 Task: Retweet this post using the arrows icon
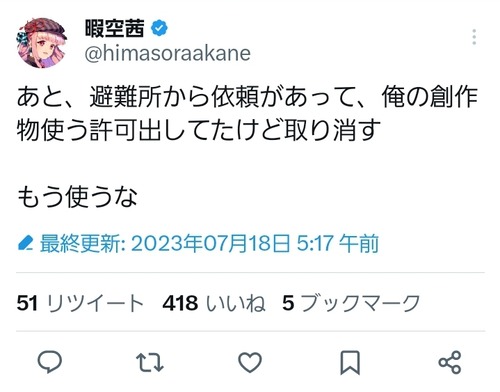[x=150, y=362]
